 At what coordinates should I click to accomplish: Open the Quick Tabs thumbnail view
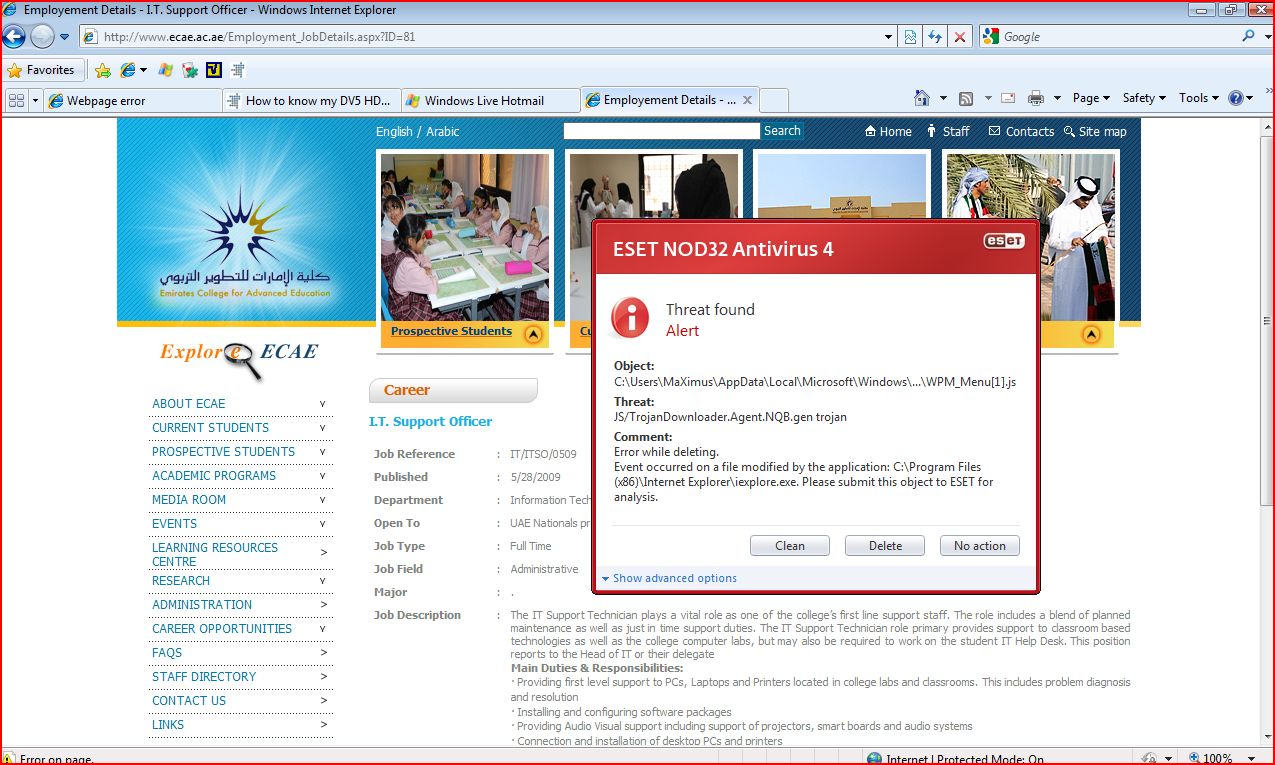(x=16, y=100)
